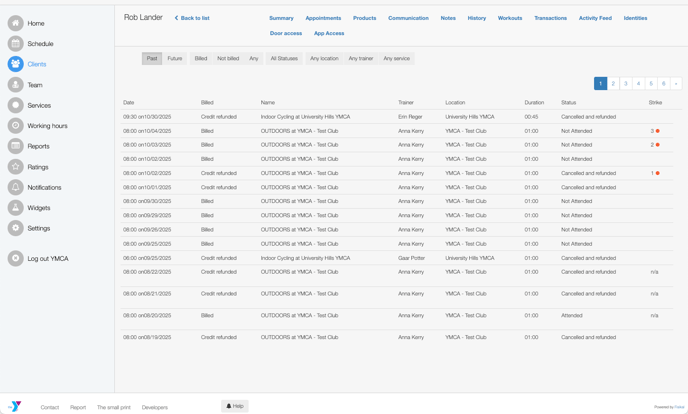This screenshot has height=414, width=688.
Task: Expand the Any location filter
Action: [324, 59]
